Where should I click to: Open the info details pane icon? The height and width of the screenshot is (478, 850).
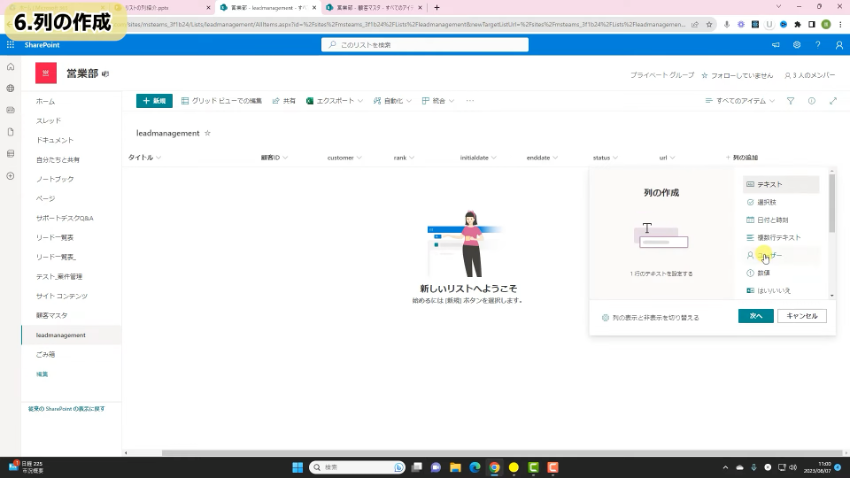(811, 101)
